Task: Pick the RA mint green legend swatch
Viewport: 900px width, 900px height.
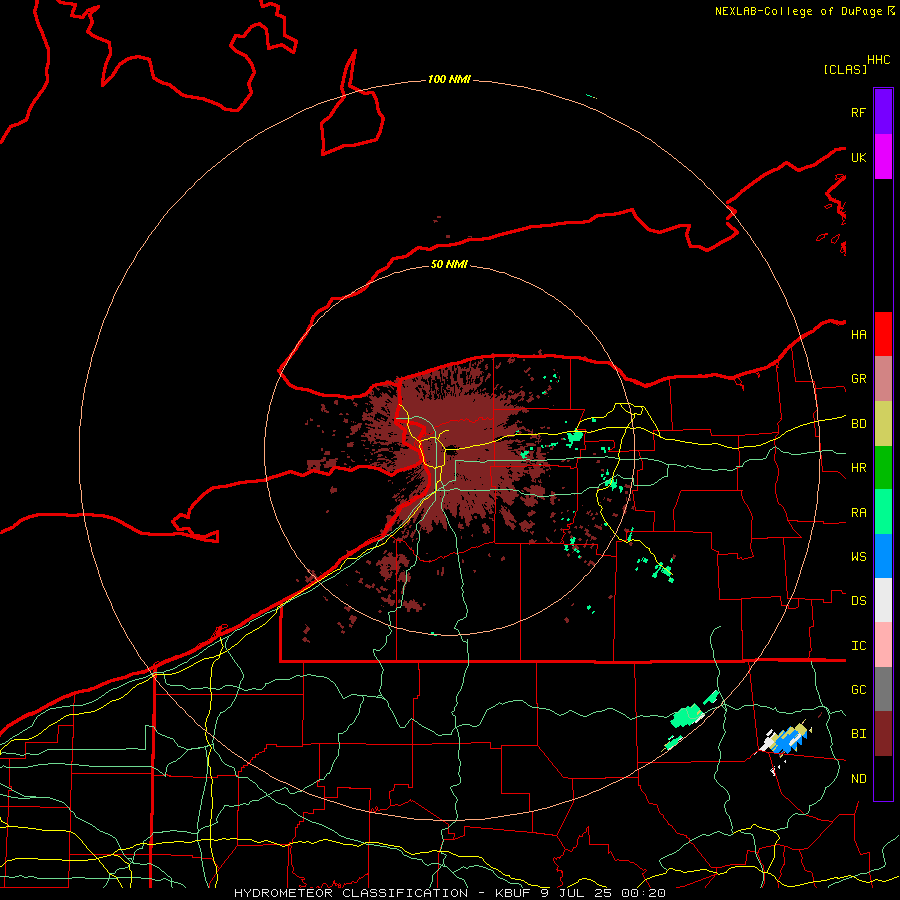Action: (883, 512)
